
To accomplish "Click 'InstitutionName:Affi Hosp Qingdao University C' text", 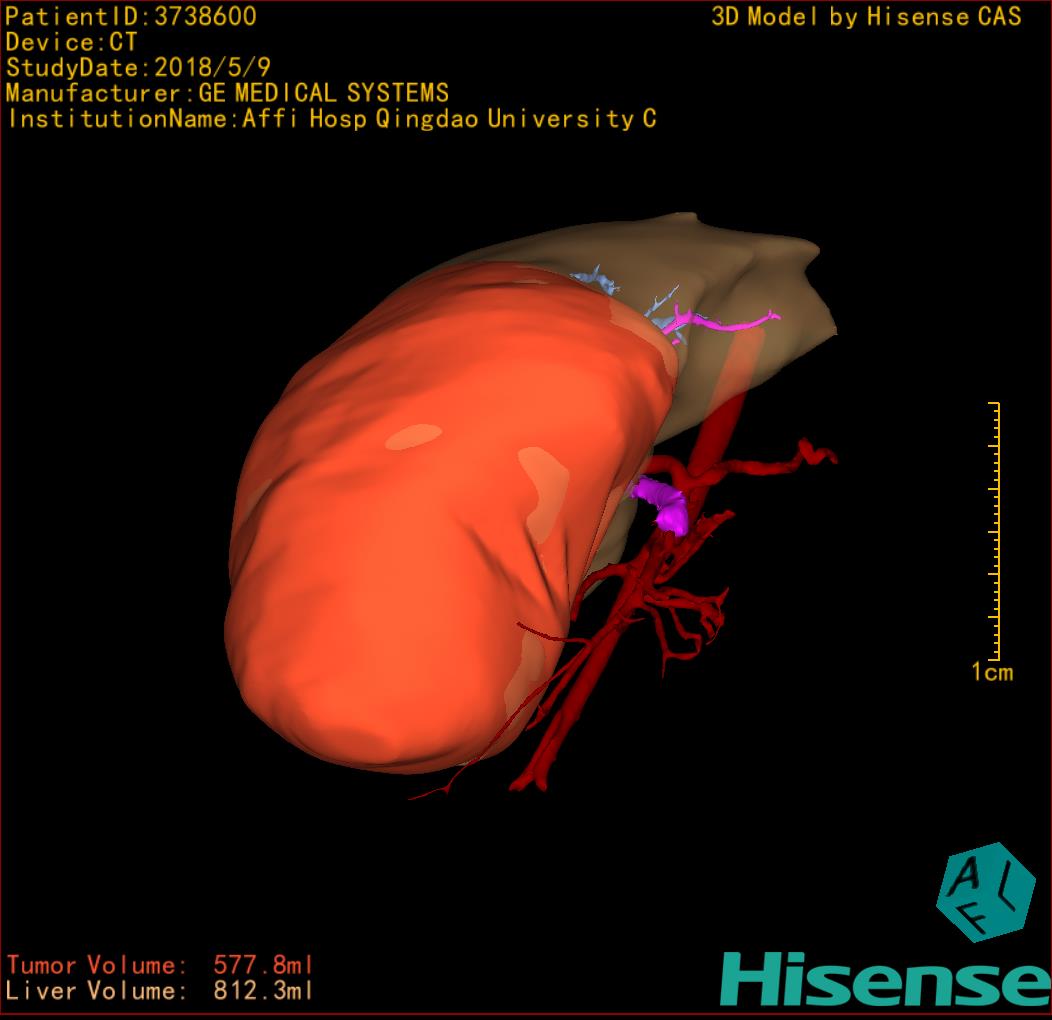I will (332, 119).
